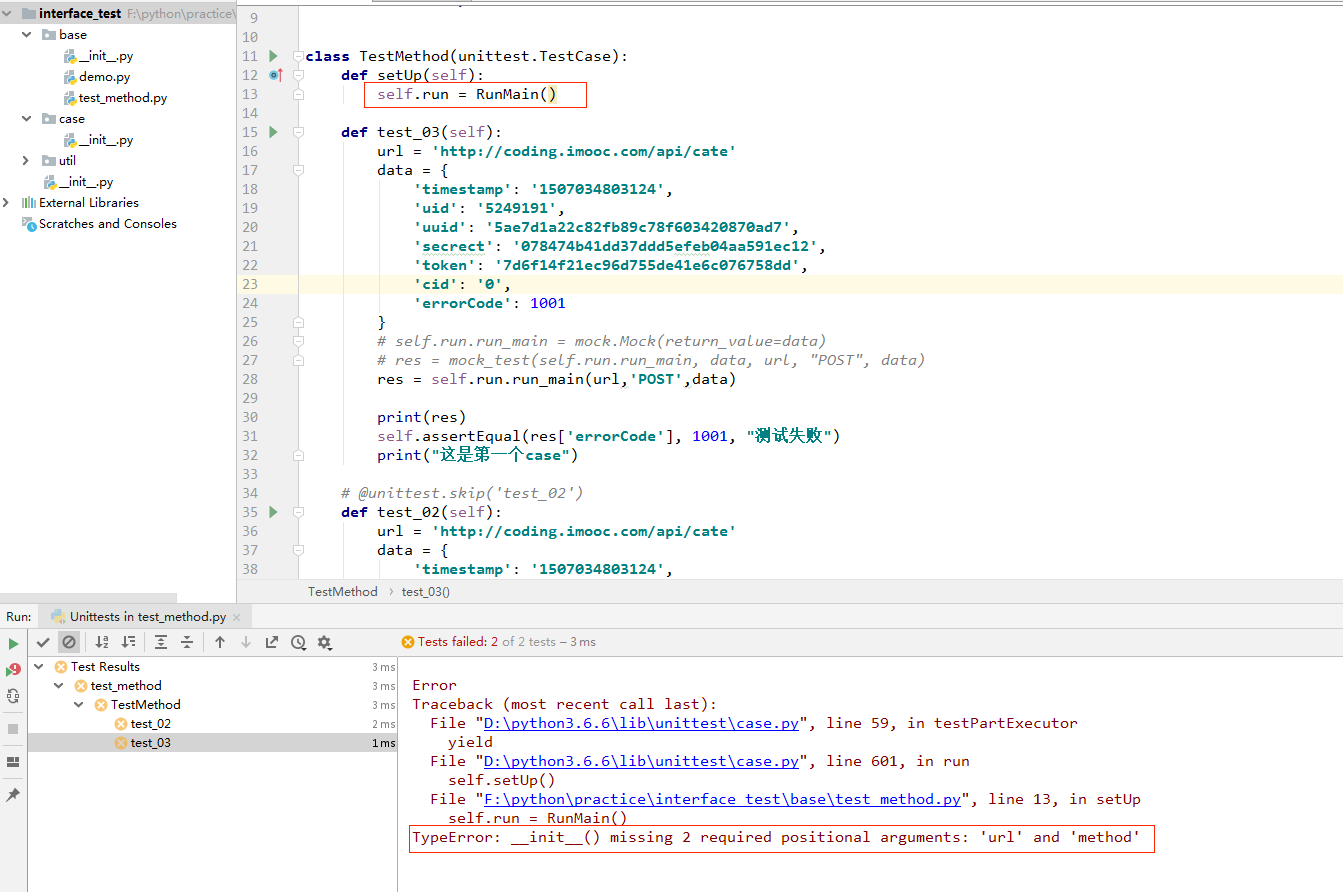Screen dimensions: 1343x892
Task: Click the self.assertEqual line in editor
Action: click(609, 437)
